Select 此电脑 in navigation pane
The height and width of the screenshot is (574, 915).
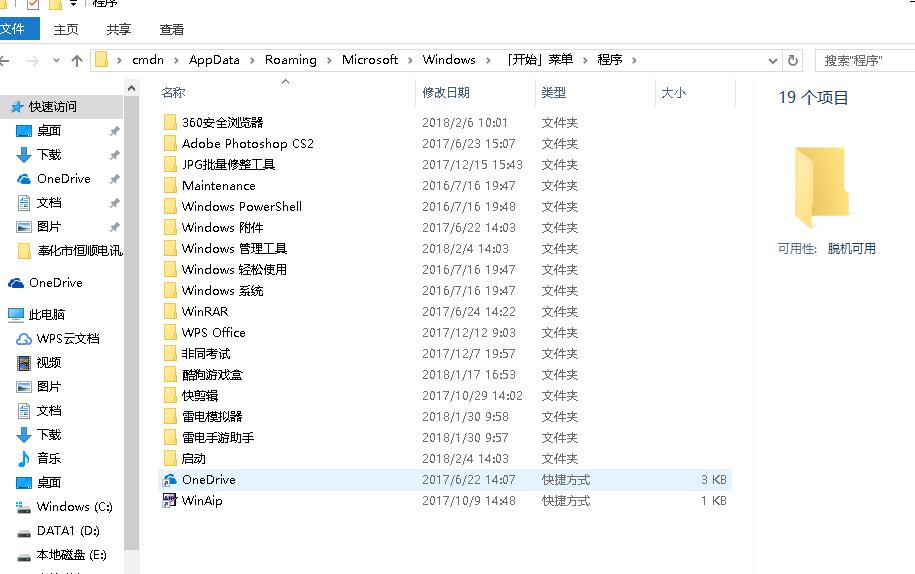click(47, 314)
